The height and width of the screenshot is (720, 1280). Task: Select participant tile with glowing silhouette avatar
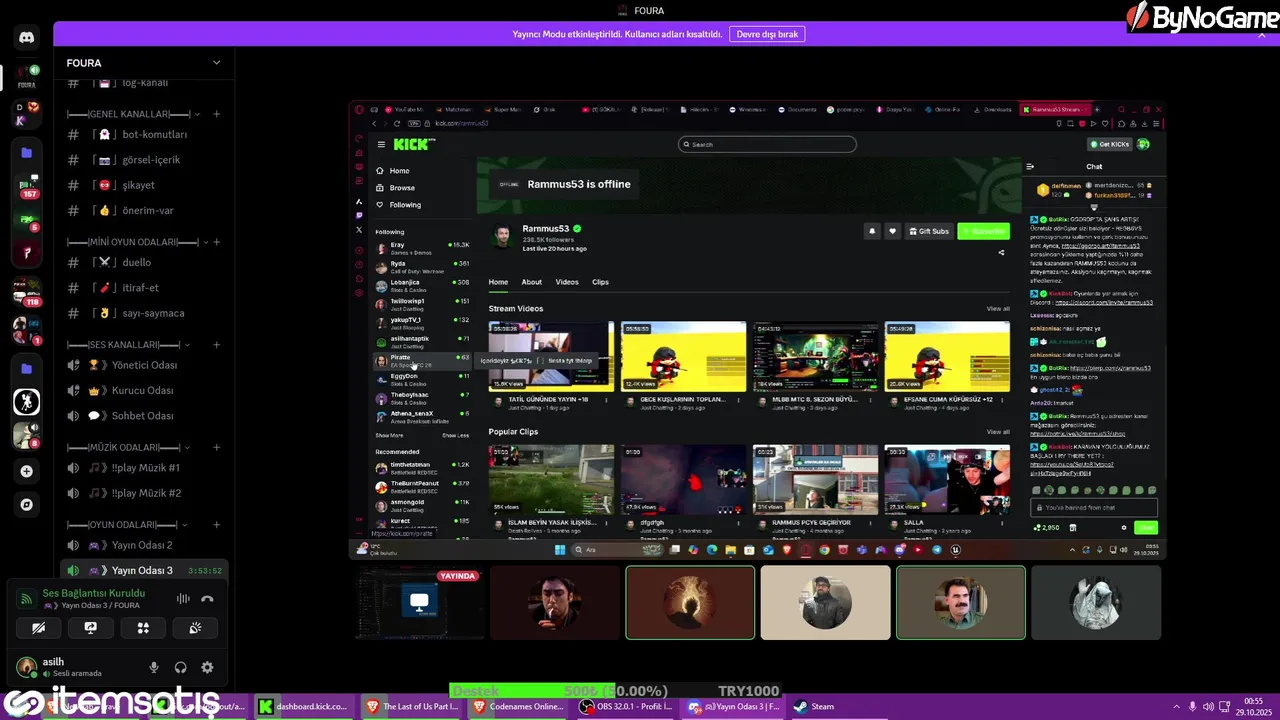(x=690, y=602)
